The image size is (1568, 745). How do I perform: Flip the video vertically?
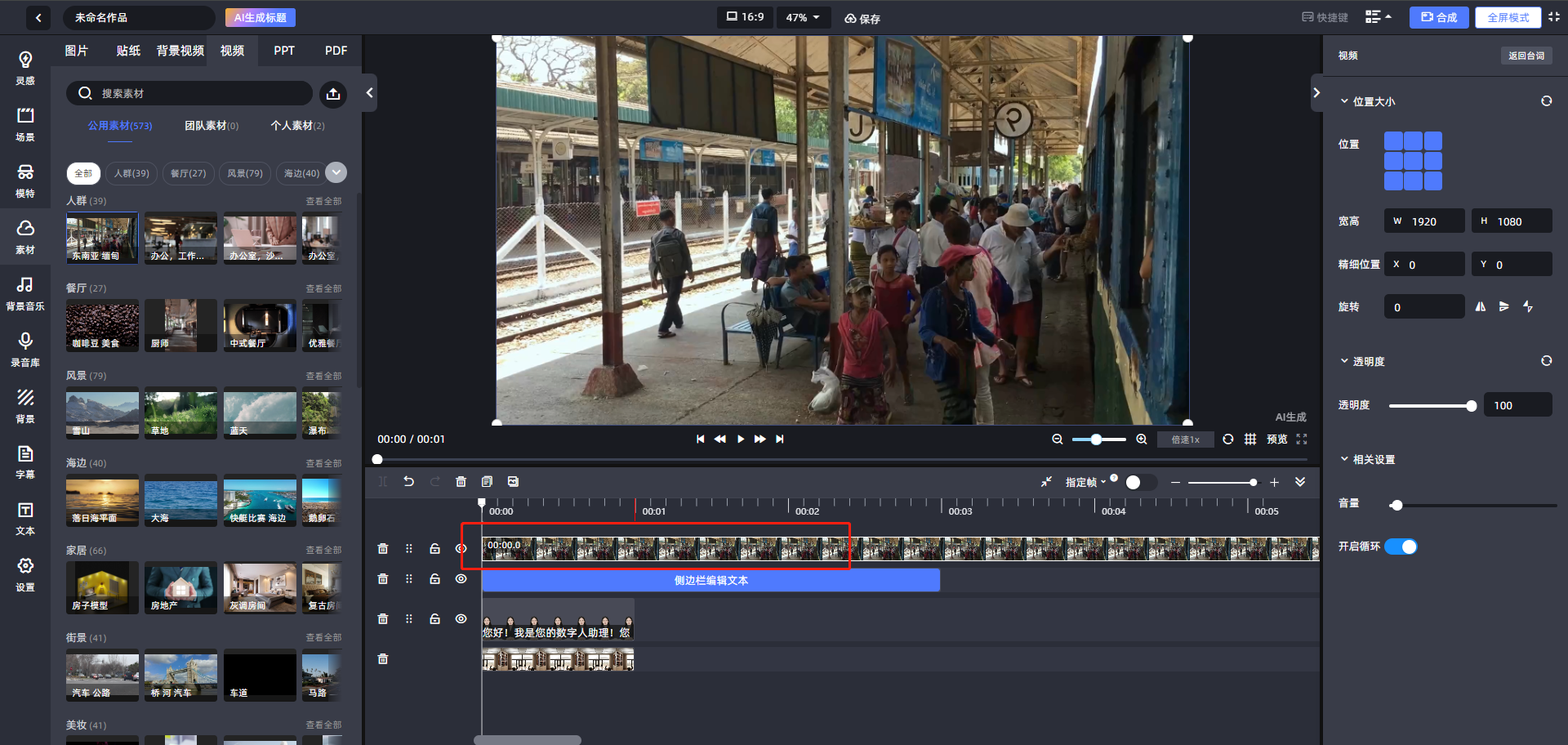pos(1504,307)
